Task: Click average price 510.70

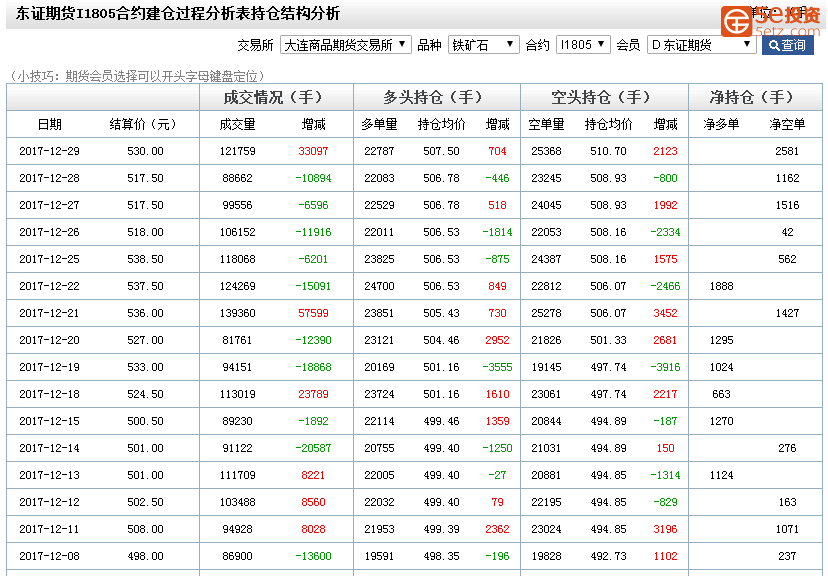Action: (x=608, y=152)
